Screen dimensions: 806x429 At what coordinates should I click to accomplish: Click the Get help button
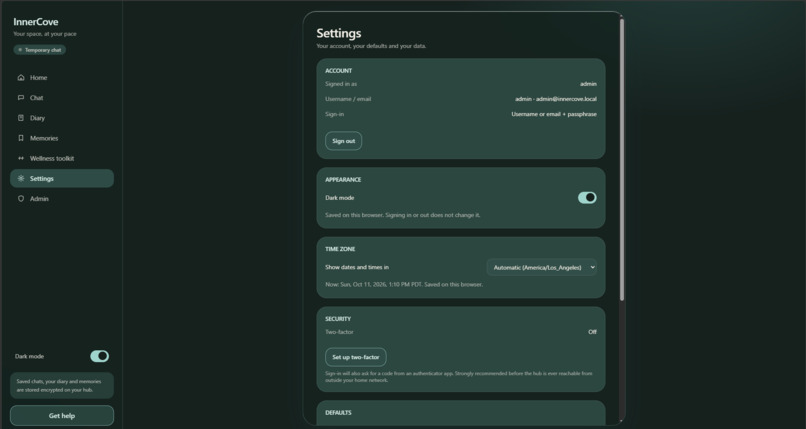click(62, 416)
